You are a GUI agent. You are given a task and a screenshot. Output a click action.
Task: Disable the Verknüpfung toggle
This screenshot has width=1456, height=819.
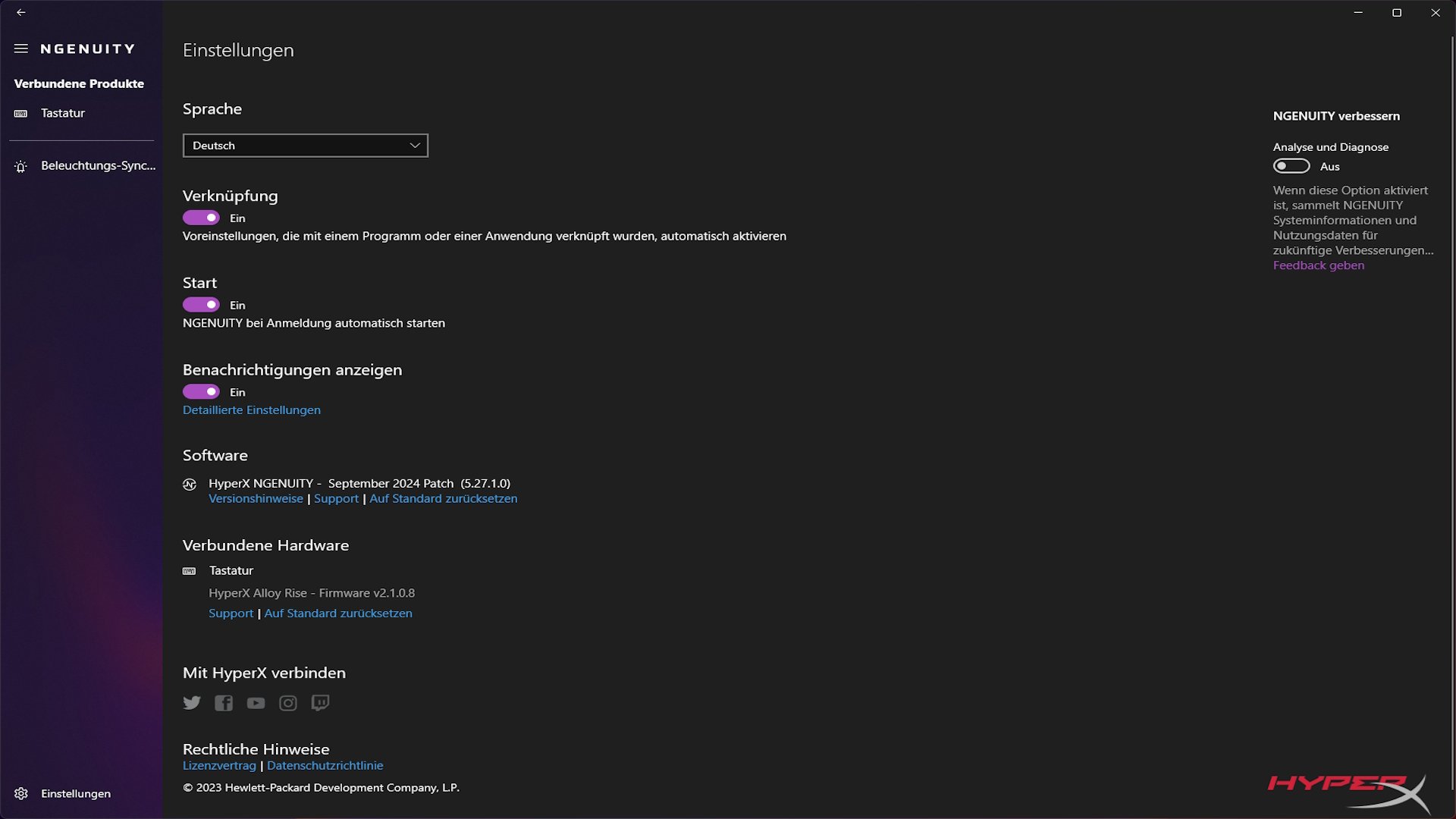[x=201, y=218]
